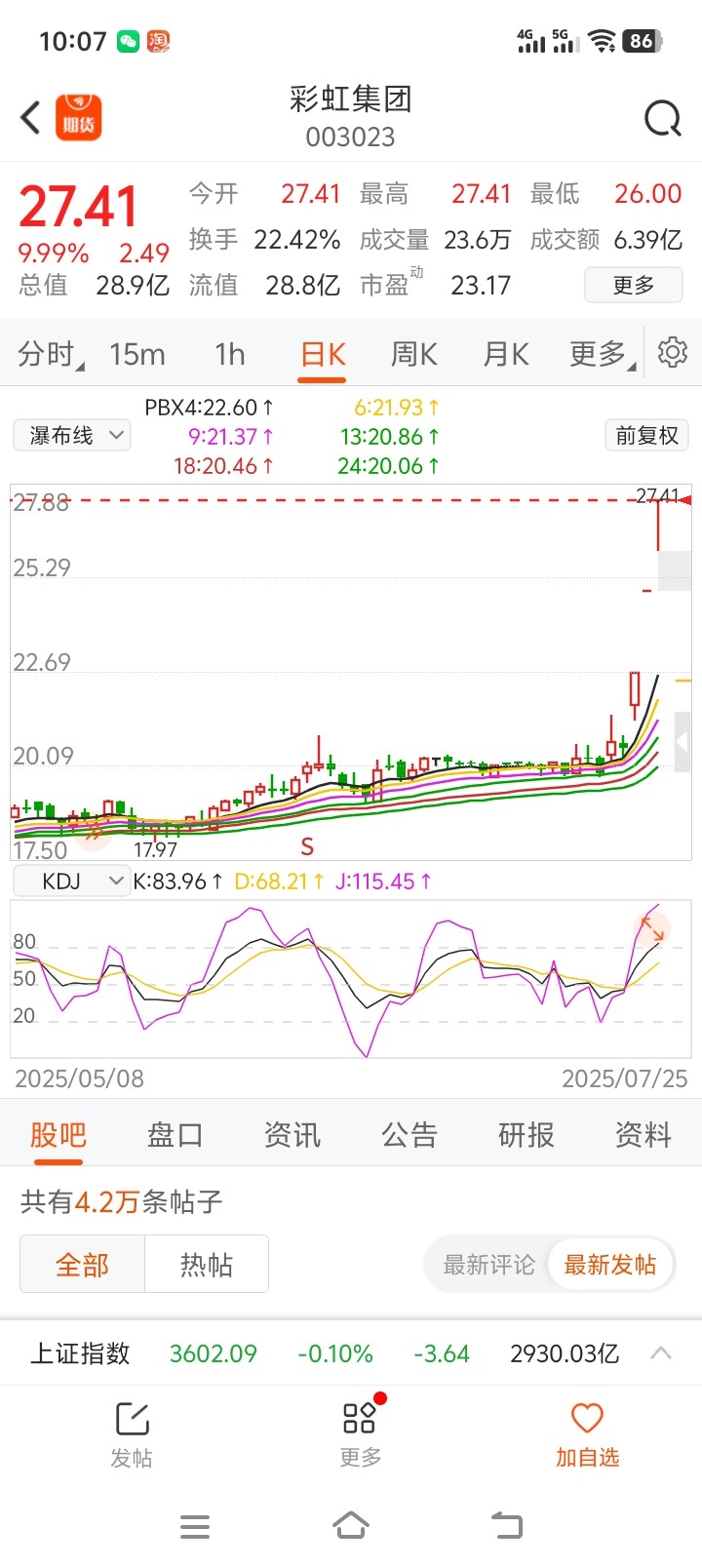The height and width of the screenshot is (1568, 702).
Task: Tap the chart start date 2025/05/08
Action: 79,1078
